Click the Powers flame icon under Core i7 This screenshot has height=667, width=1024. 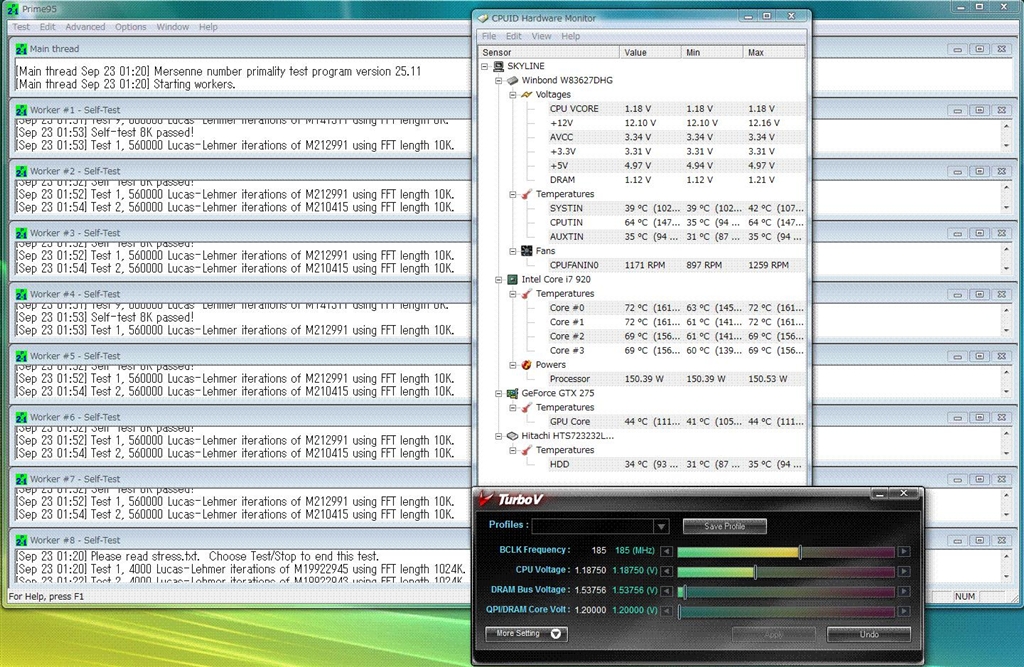pyautogui.click(x=526, y=365)
